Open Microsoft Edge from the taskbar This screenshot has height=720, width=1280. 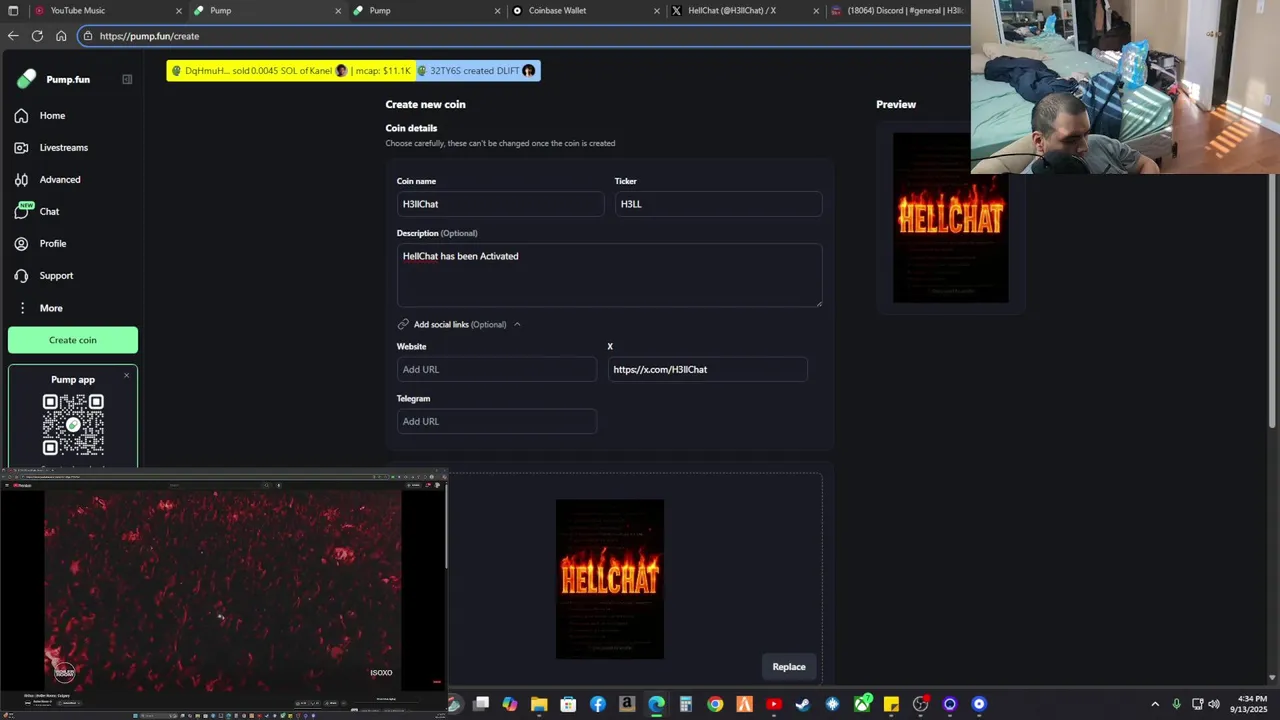[656, 704]
